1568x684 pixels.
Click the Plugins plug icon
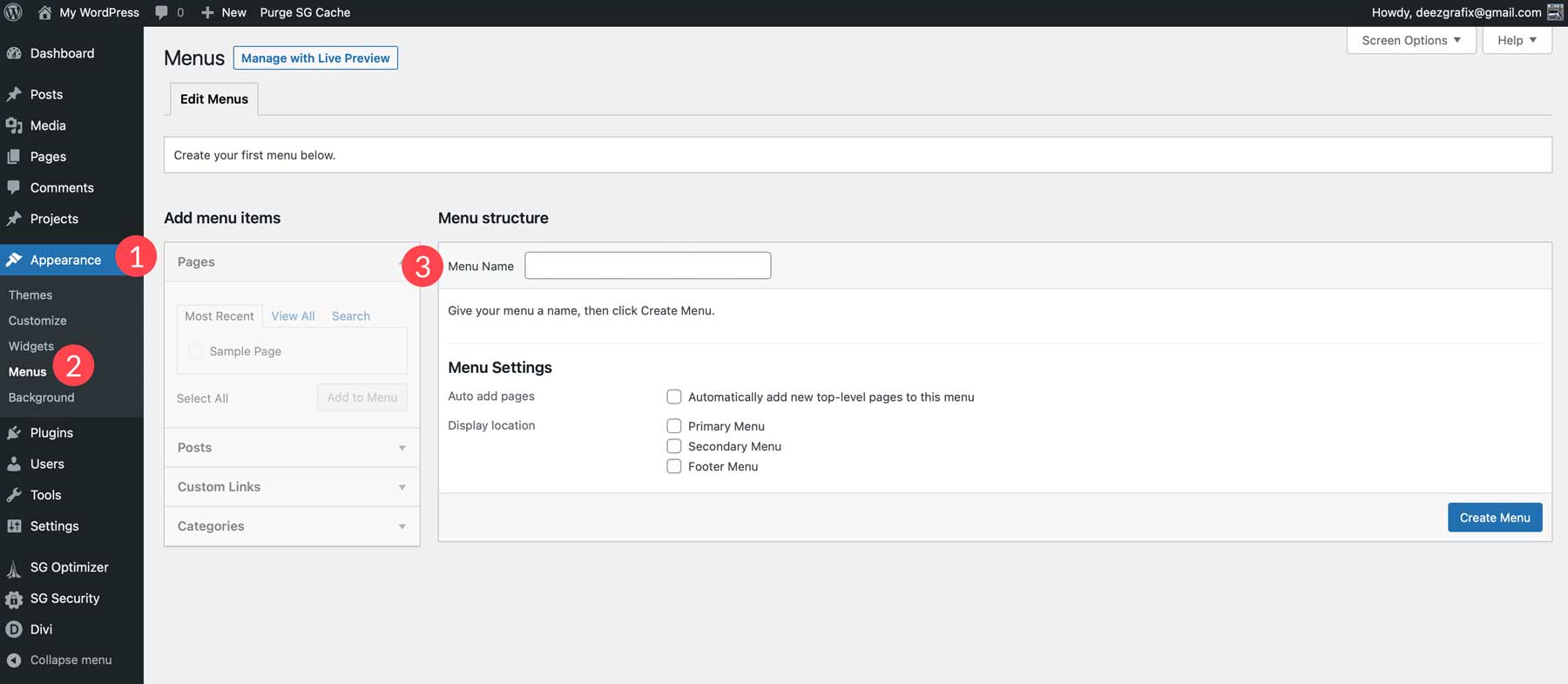(14, 433)
